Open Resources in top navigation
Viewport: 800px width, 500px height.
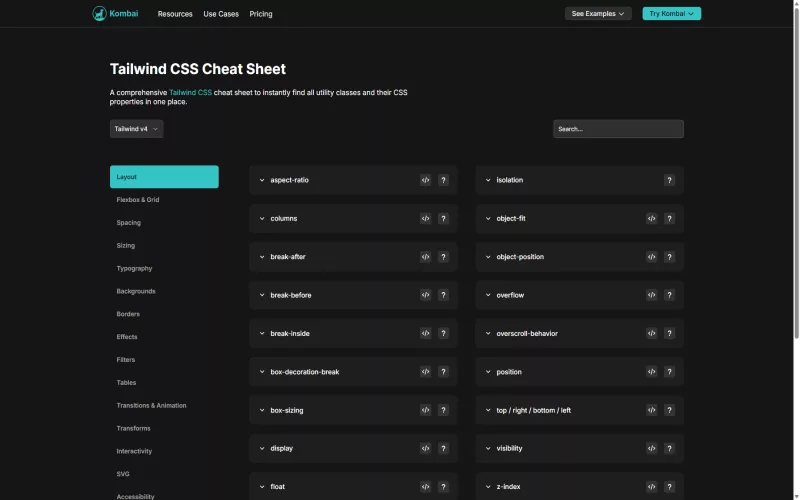175,14
